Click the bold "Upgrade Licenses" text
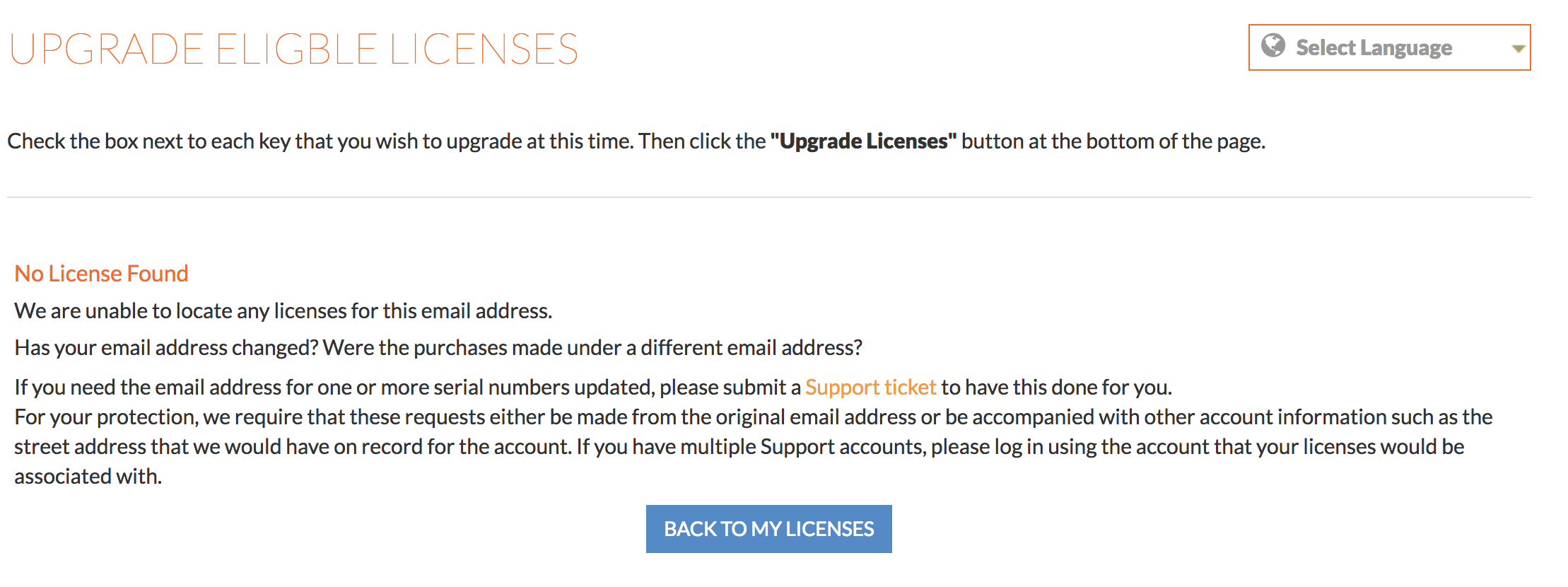The image size is (1568, 587). pyautogui.click(x=863, y=141)
